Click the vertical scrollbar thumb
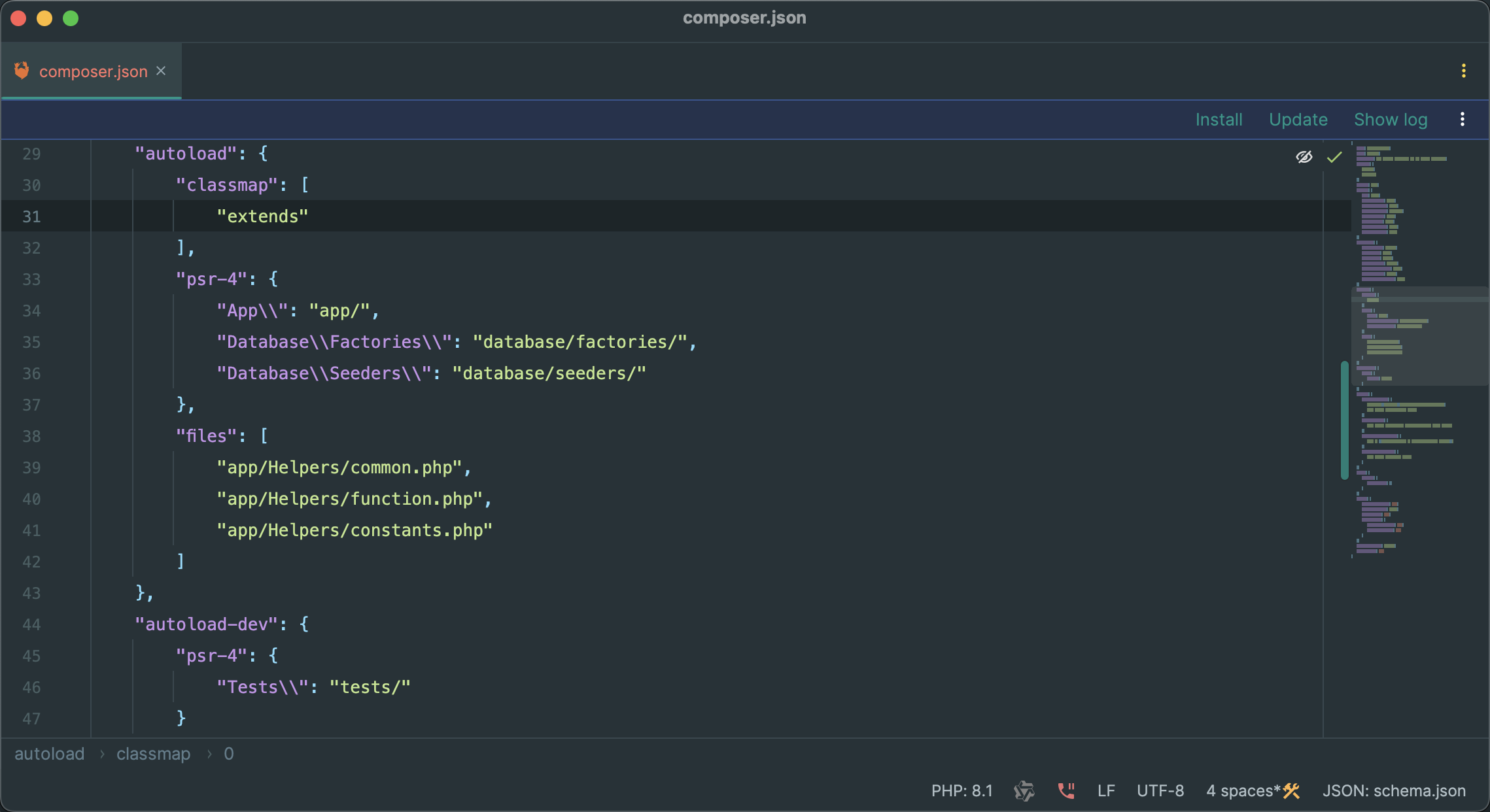1490x812 pixels. point(1345,420)
